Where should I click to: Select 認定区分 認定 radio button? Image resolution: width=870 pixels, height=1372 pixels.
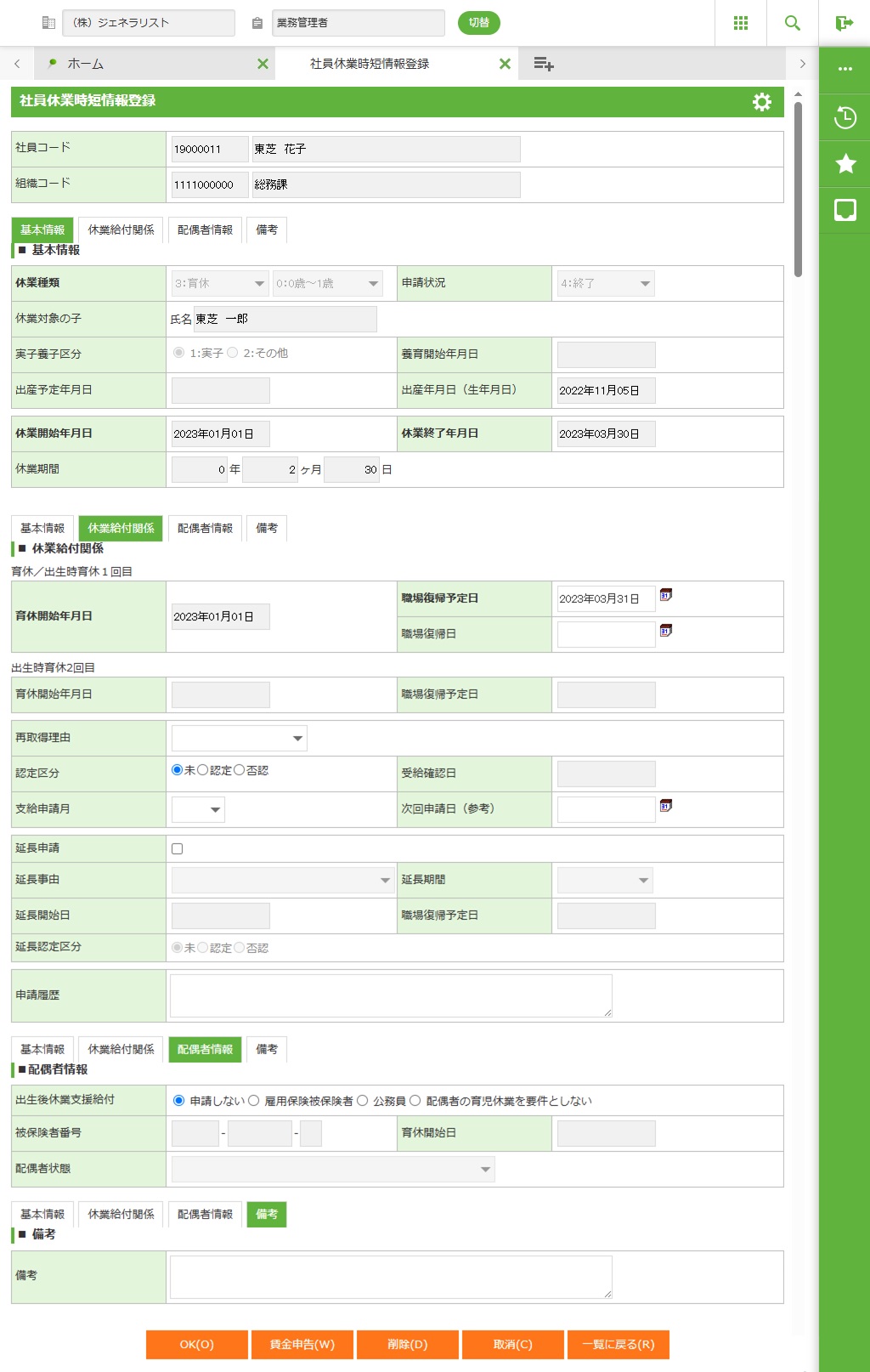[202, 770]
